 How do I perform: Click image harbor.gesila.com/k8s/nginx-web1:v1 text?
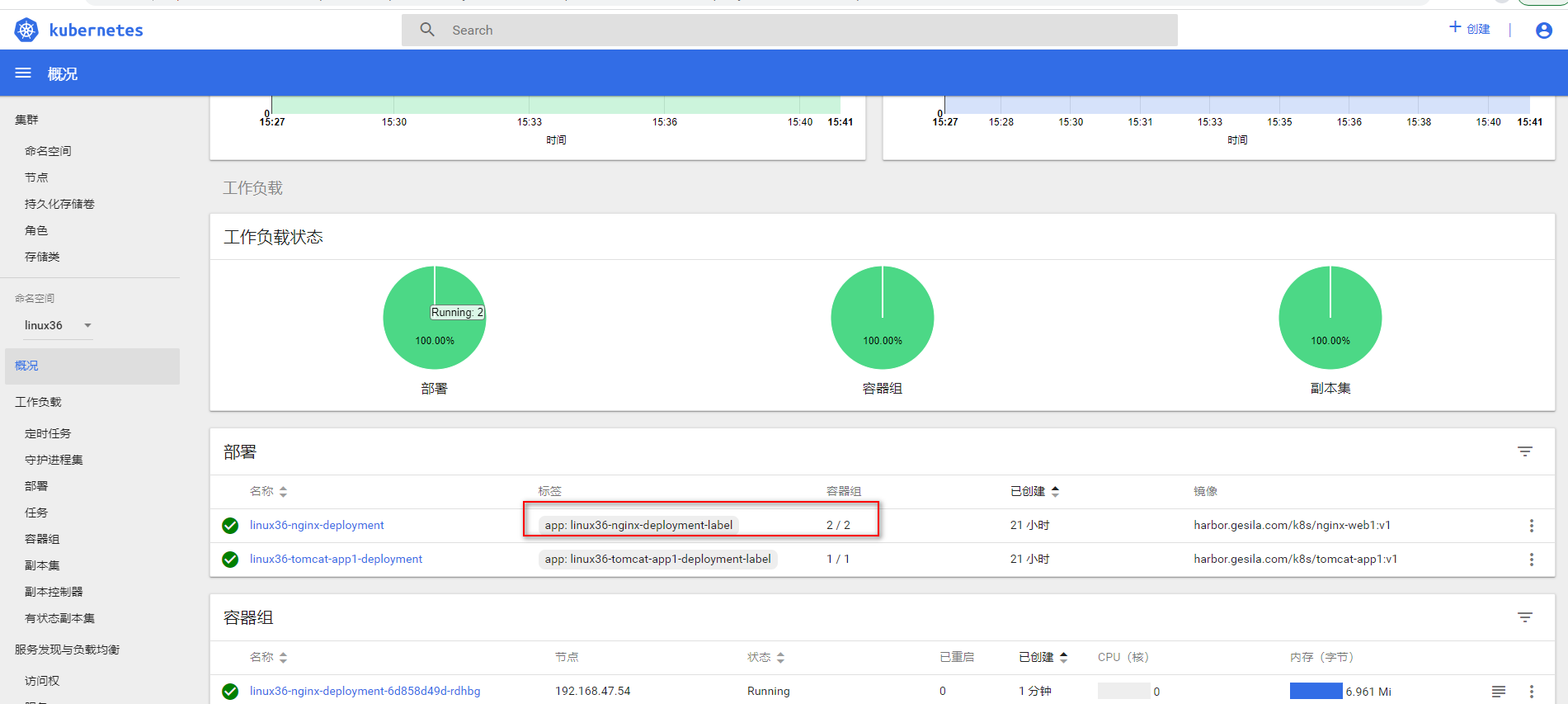1292,525
